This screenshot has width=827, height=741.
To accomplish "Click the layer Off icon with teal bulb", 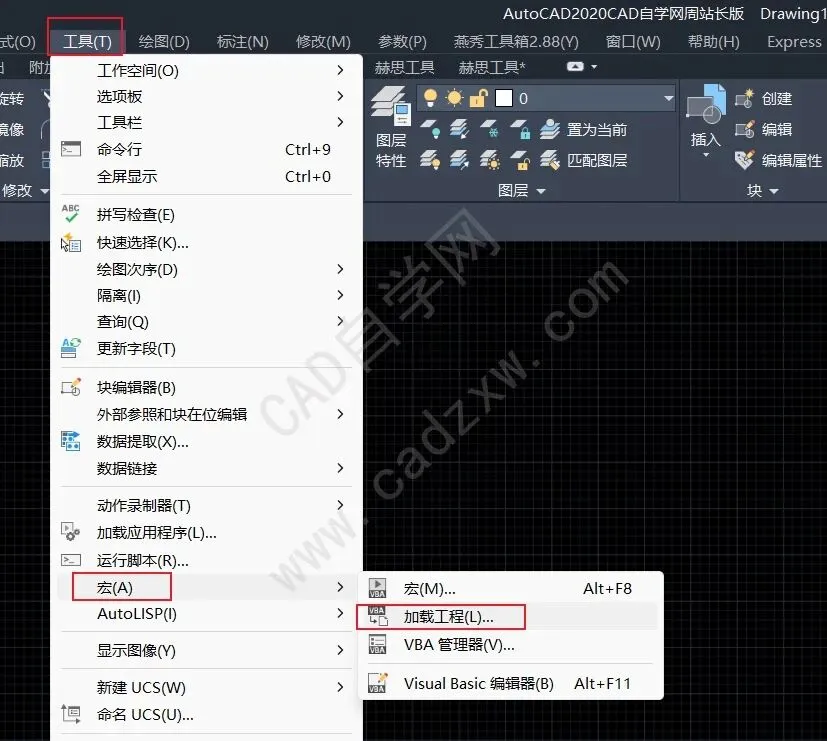I will click(430, 129).
